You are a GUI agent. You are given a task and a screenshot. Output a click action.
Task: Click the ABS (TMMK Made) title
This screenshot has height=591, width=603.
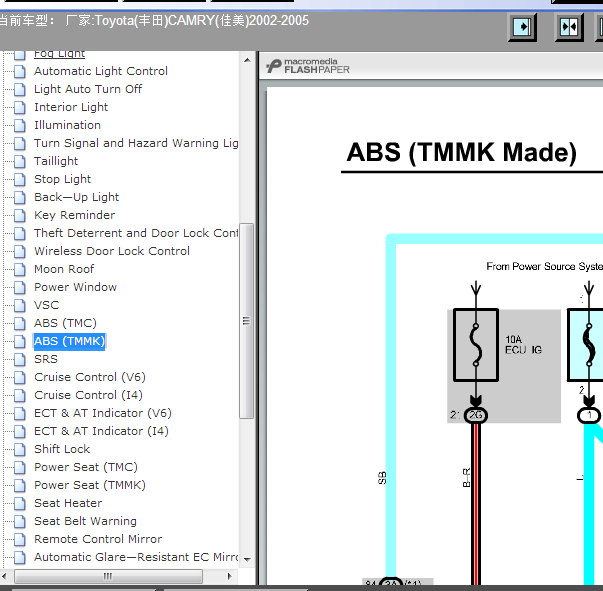461,152
